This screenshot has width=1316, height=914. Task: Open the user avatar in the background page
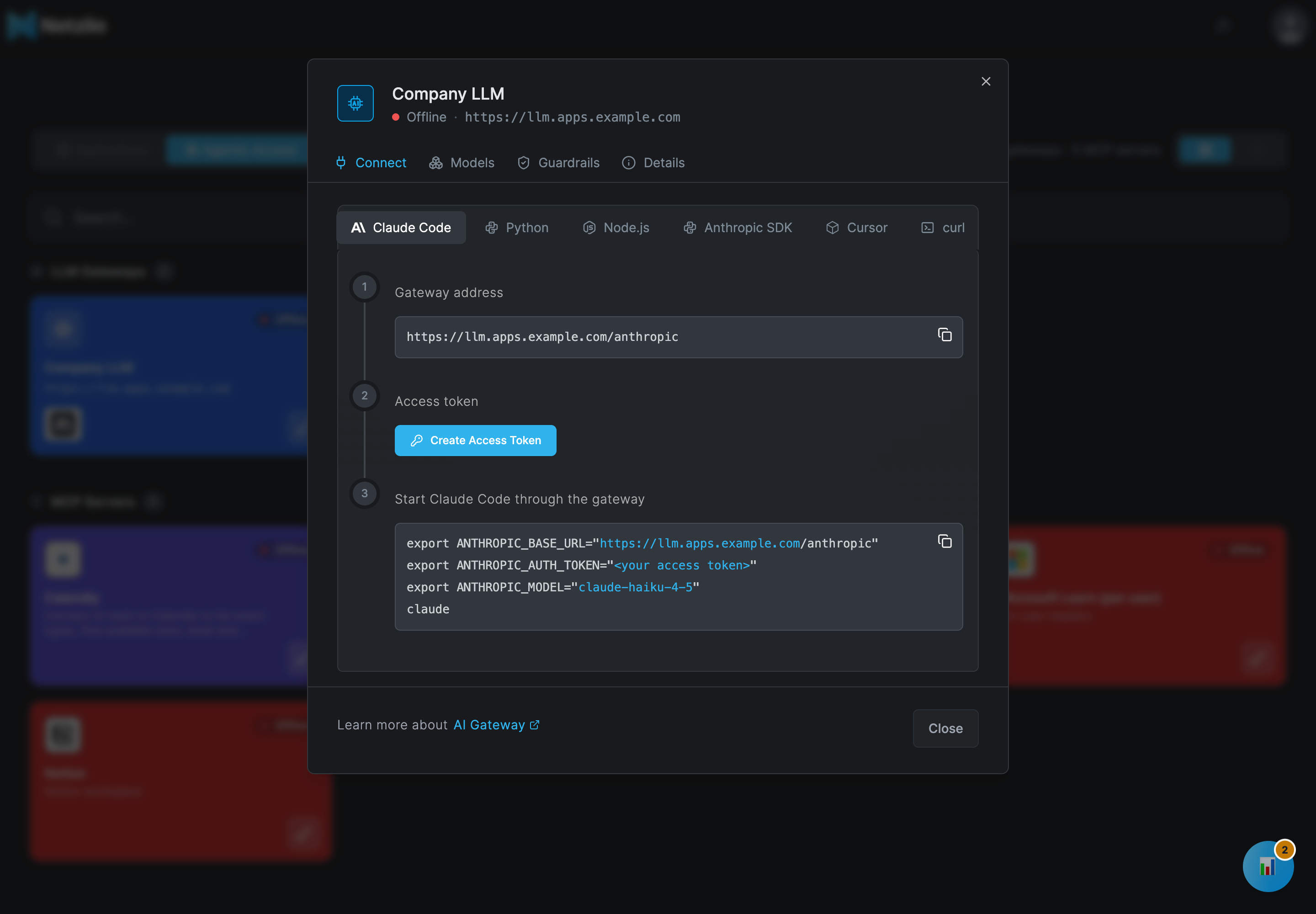coord(1289,26)
